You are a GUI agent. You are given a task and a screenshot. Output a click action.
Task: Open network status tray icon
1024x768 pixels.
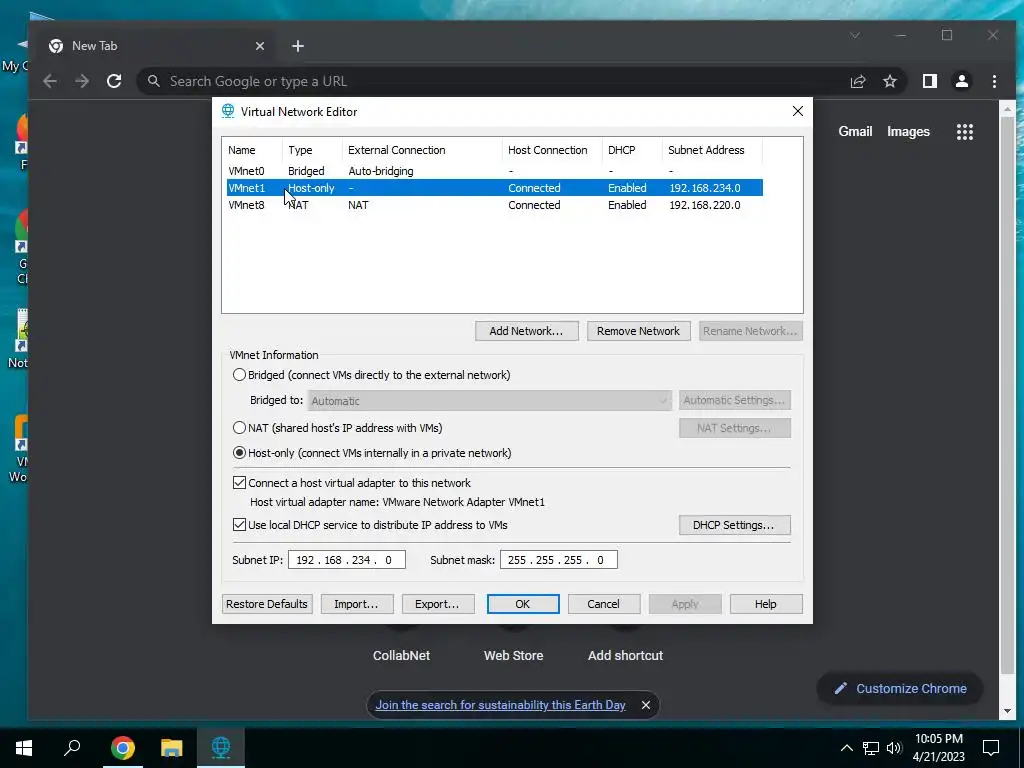(871, 748)
